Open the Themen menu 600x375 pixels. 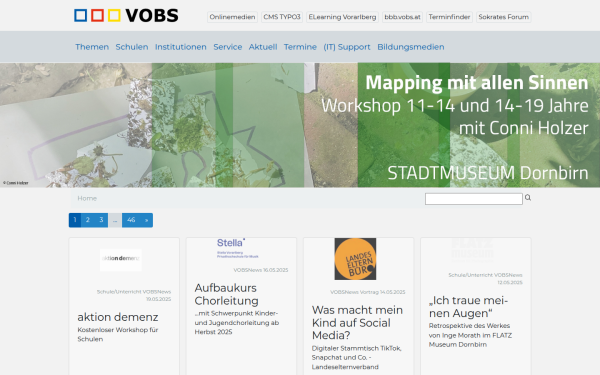pyautogui.click(x=92, y=47)
